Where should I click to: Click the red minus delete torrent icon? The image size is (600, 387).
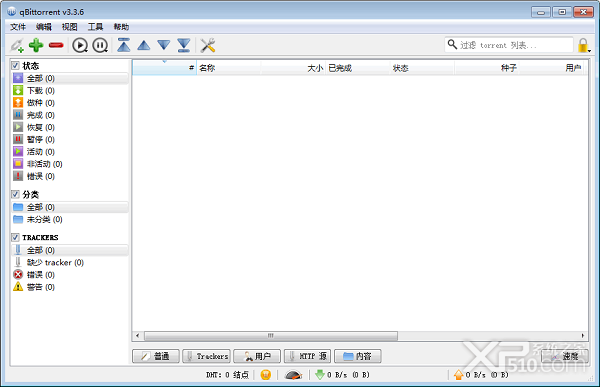[56, 45]
